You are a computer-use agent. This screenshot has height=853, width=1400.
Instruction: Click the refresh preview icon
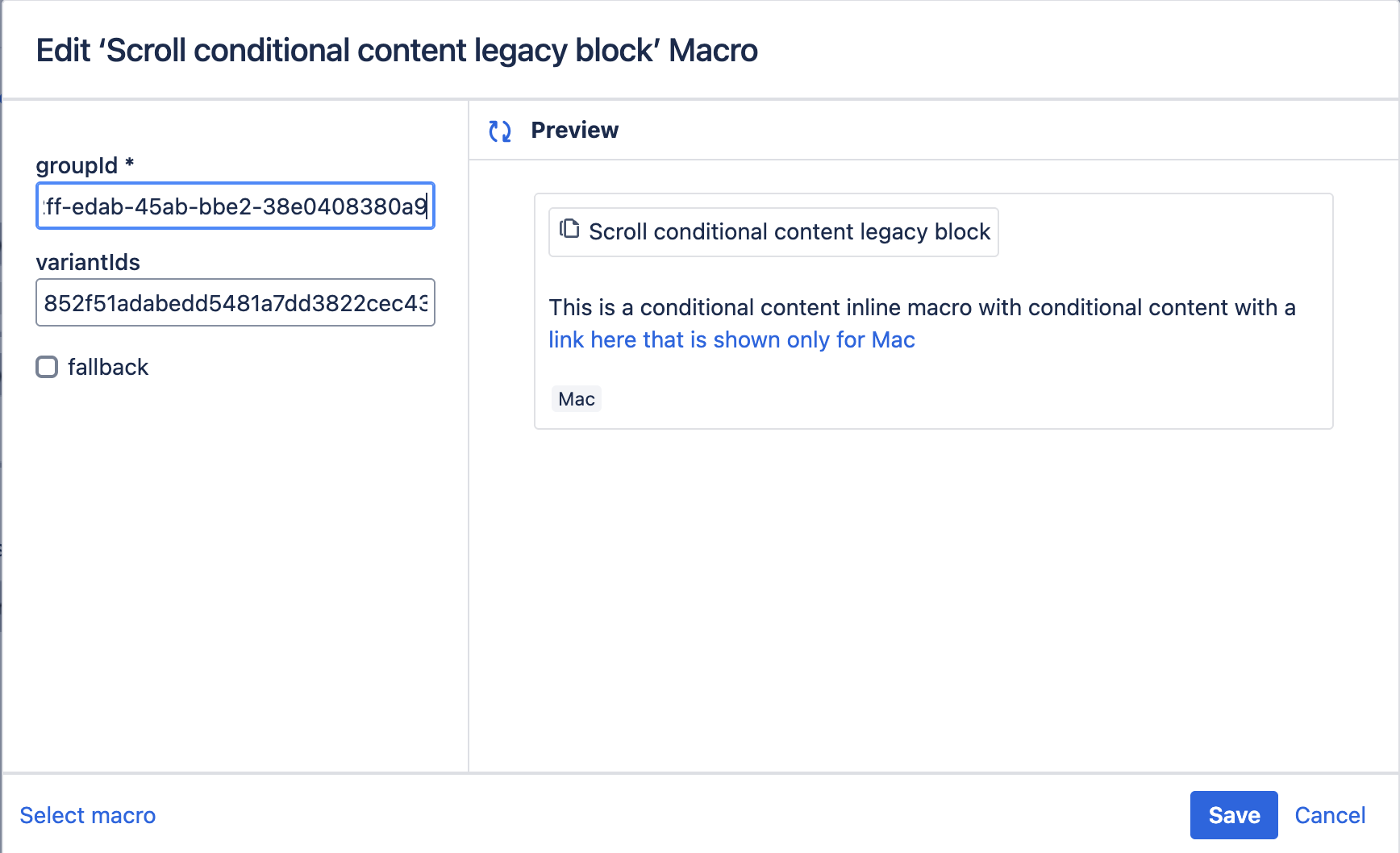pos(500,131)
